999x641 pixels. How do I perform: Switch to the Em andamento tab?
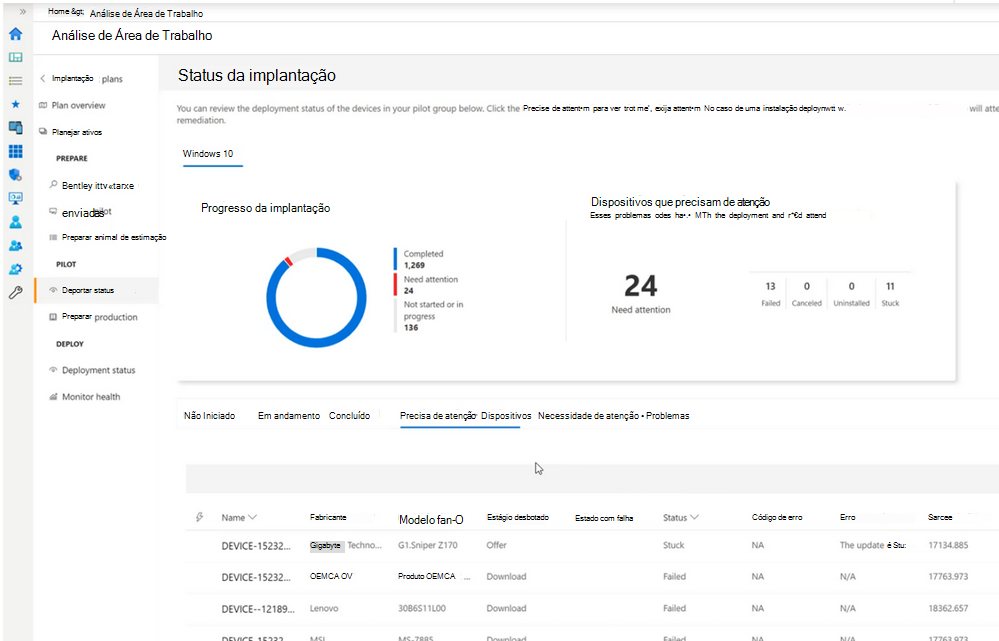pyautogui.click(x=289, y=415)
